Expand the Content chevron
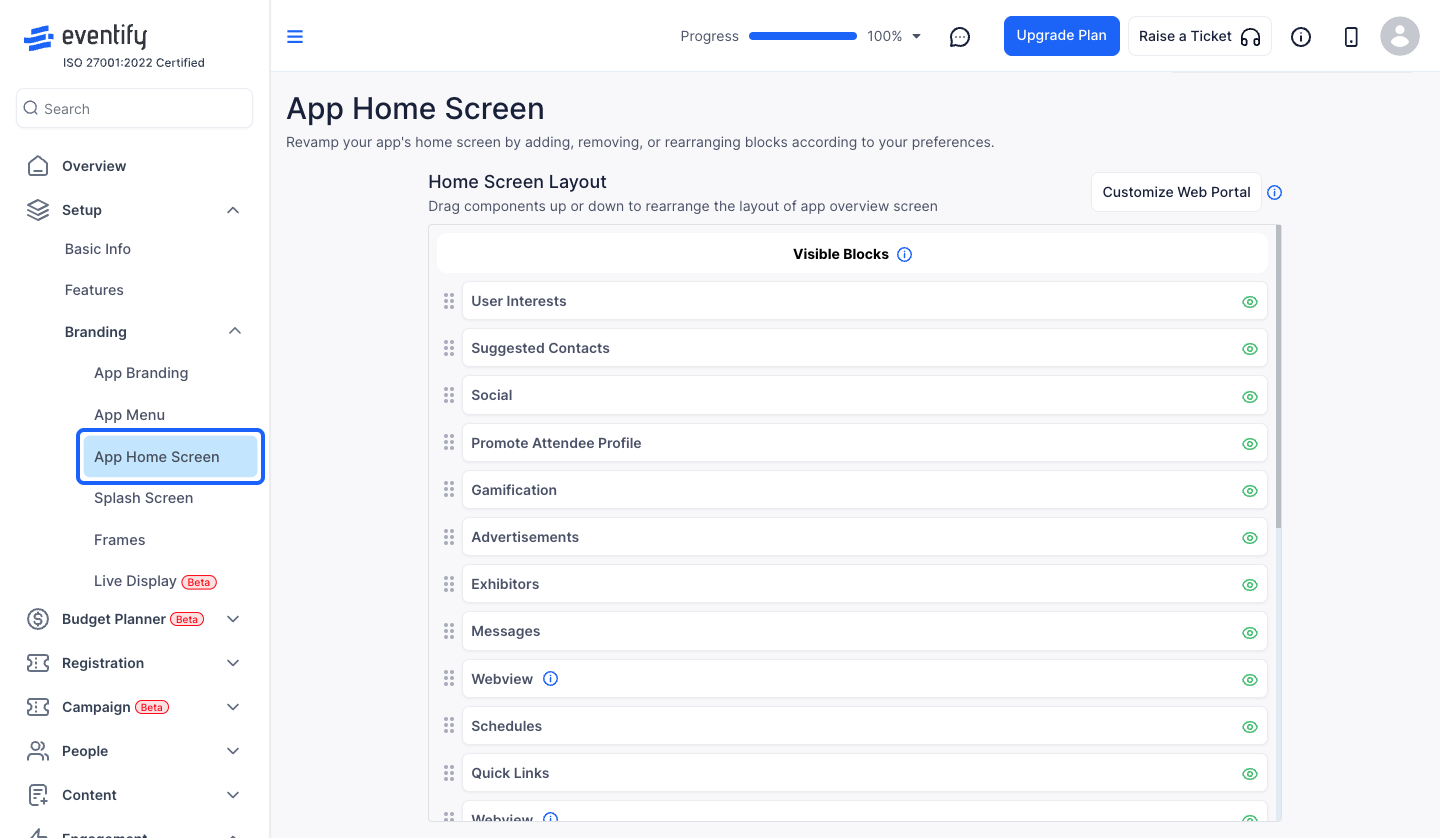The height and width of the screenshot is (838, 1440). coord(233,795)
